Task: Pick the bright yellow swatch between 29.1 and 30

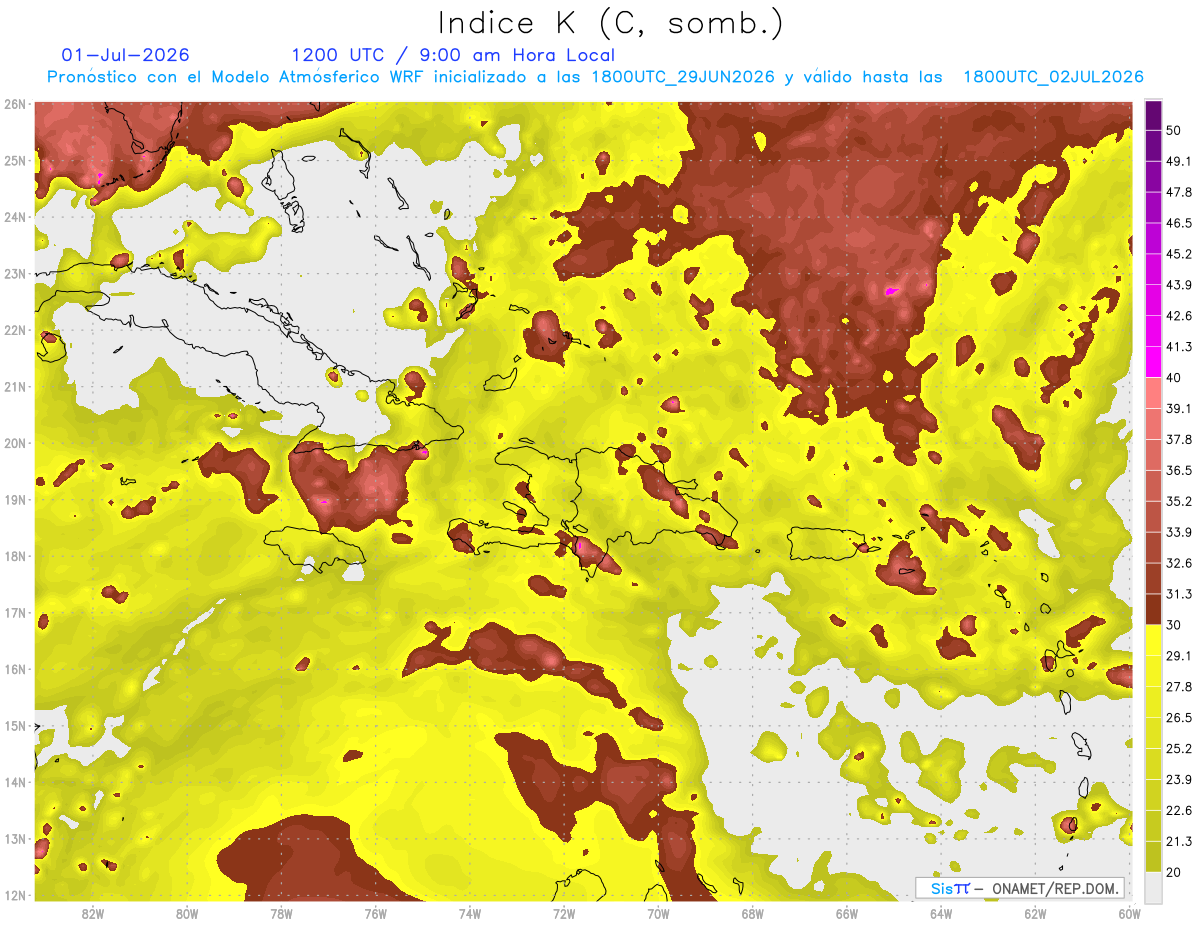Action: click(x=1153, y=640)
